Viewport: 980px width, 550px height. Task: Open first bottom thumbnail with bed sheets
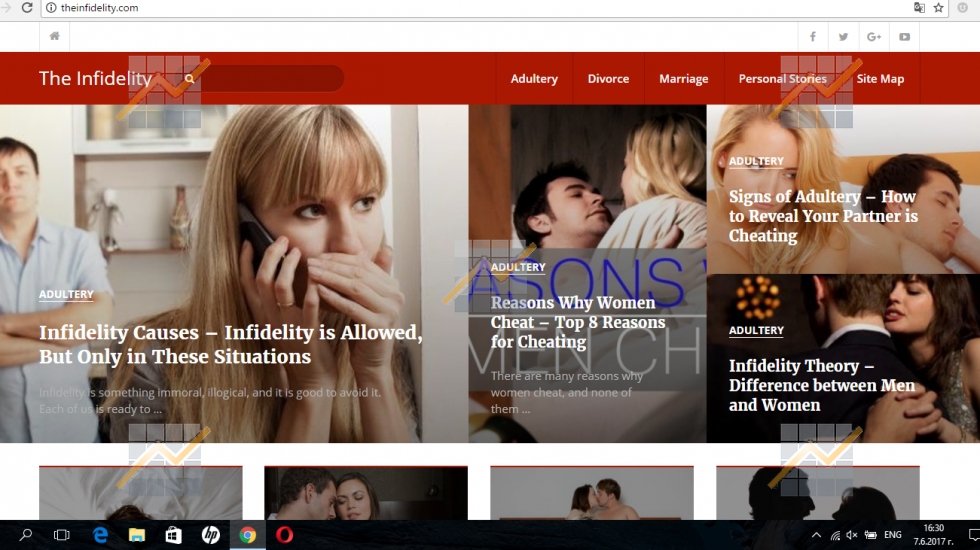coord(141,493)
